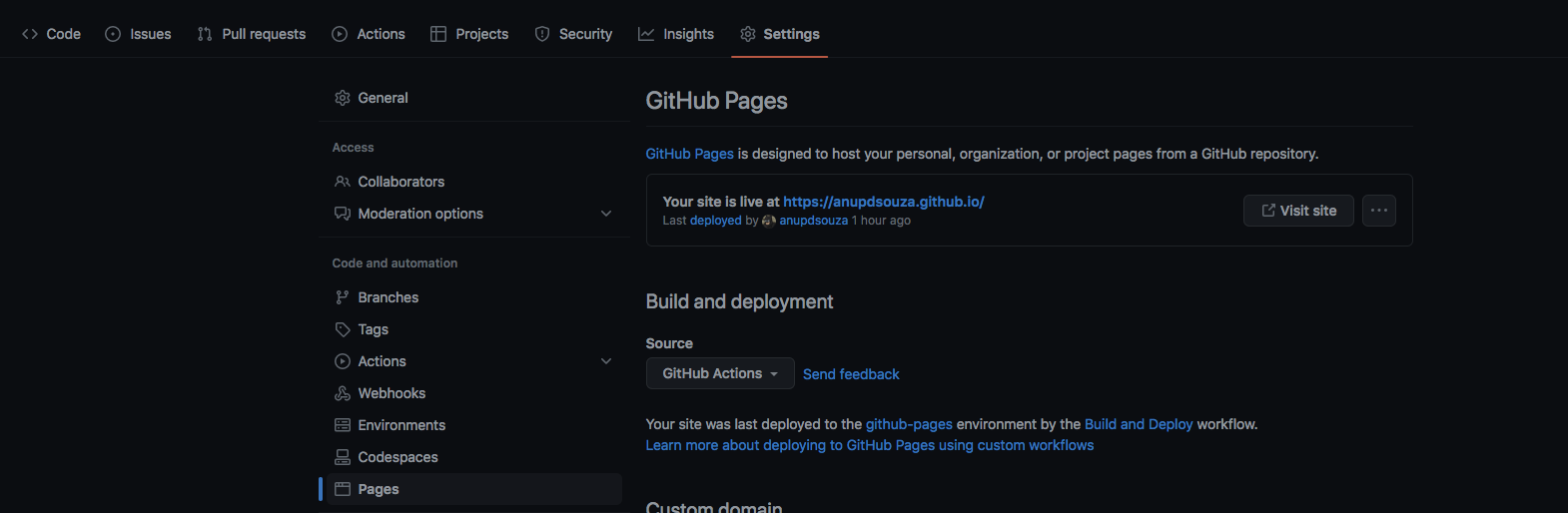The height and width of the screenshot is (513, 1568).
Task: Go to the Security tab
Action: pyautogui.click(x=573, y=34)
